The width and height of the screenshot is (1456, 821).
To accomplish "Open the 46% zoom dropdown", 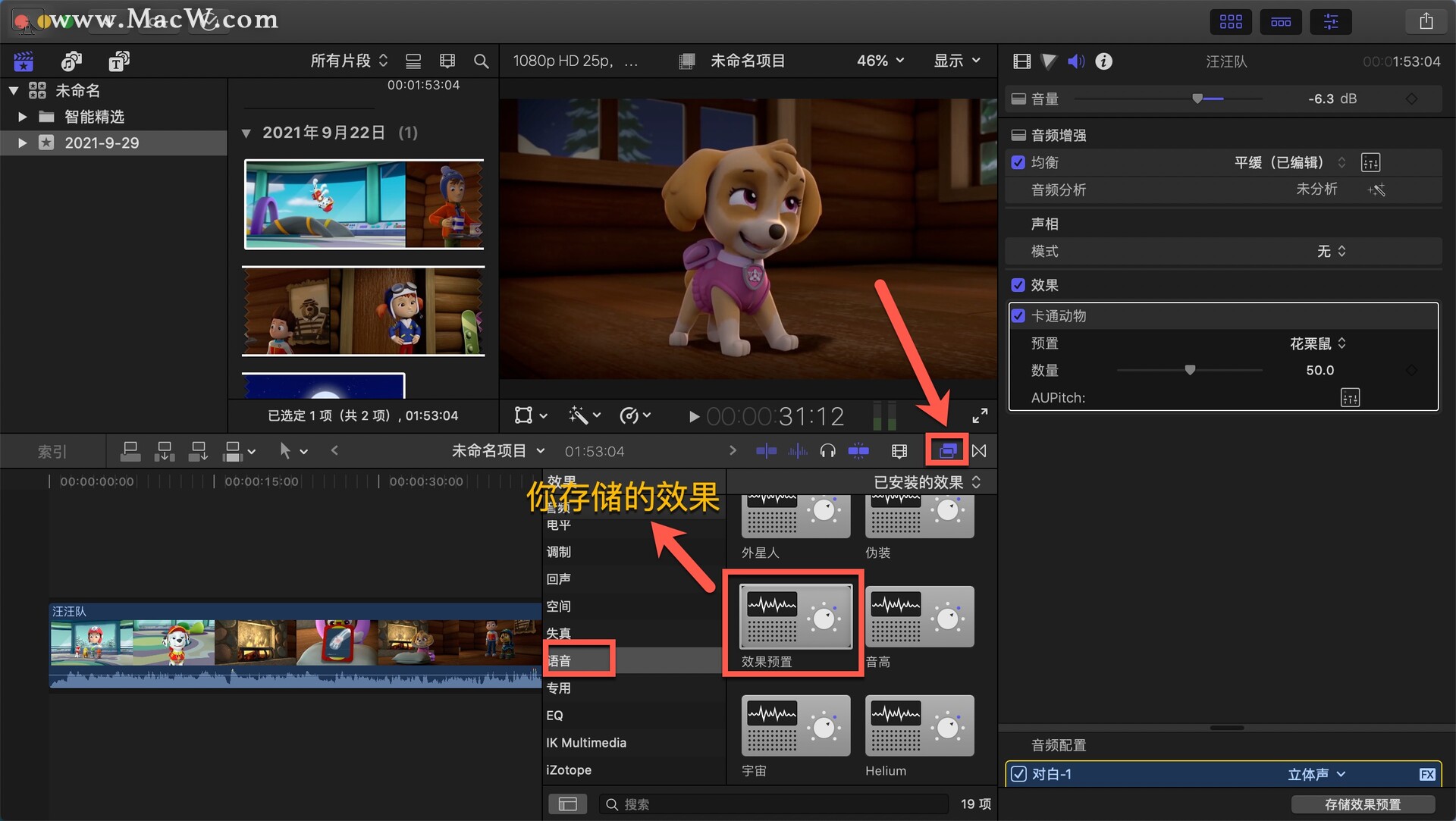I will [x=880, y=61].
